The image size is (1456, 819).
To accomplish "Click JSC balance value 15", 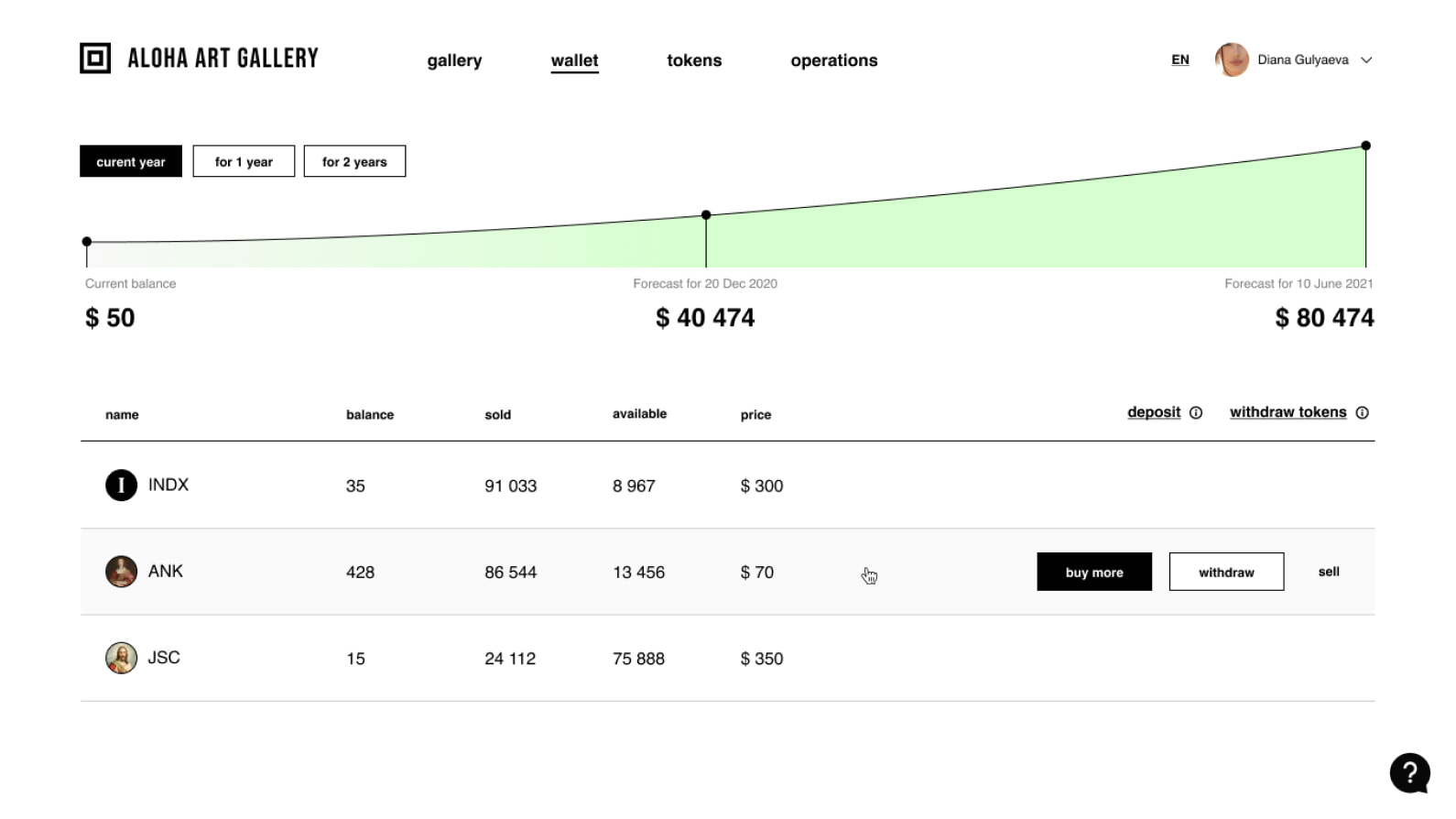I will [x=355, y=659].
